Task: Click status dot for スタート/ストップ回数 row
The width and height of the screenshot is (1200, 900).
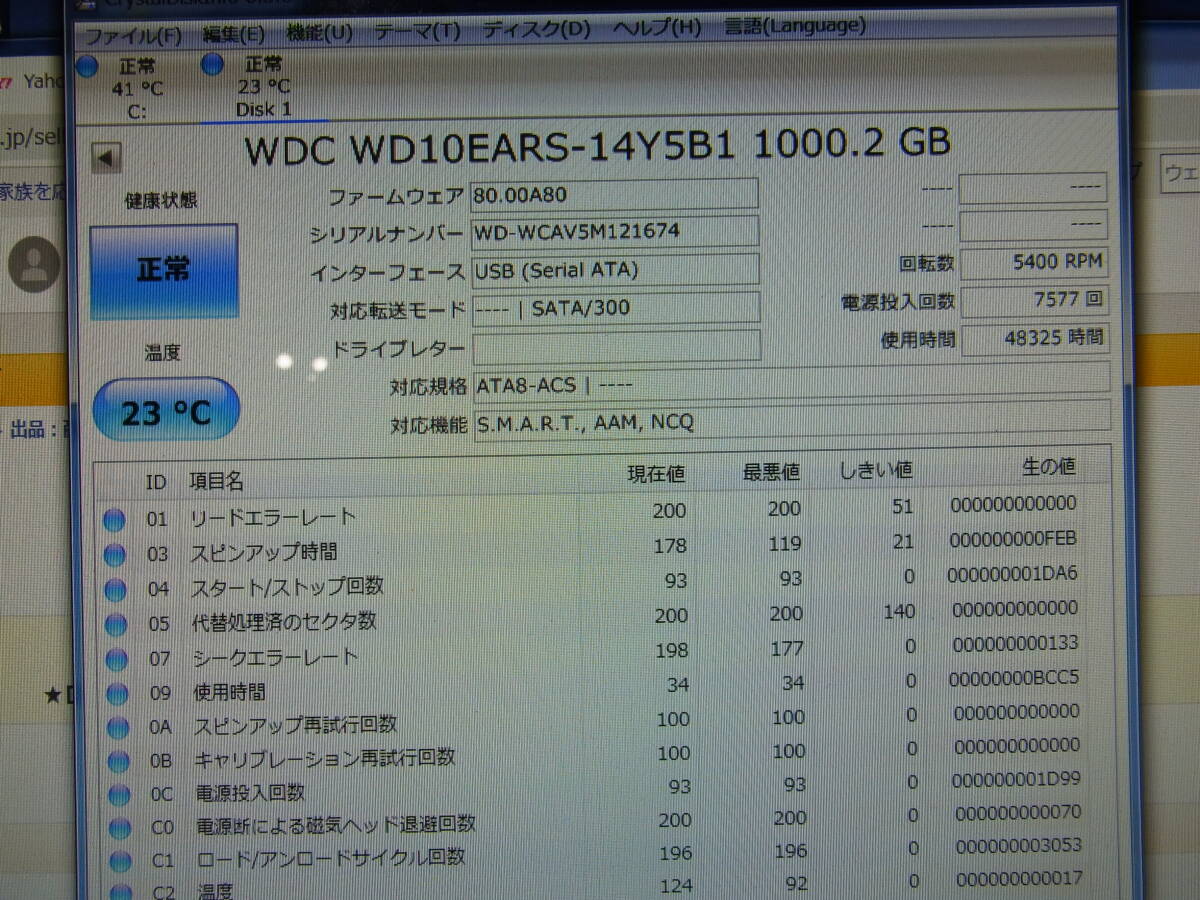Action: 115,589
